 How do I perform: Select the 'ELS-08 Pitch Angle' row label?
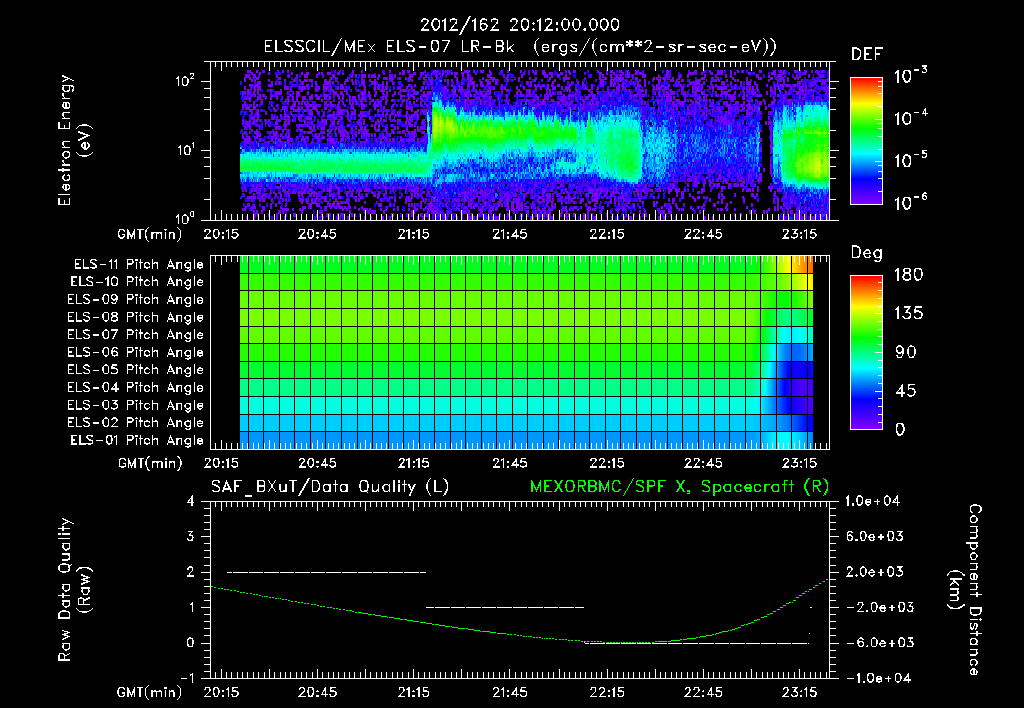(x=136, y=317)
